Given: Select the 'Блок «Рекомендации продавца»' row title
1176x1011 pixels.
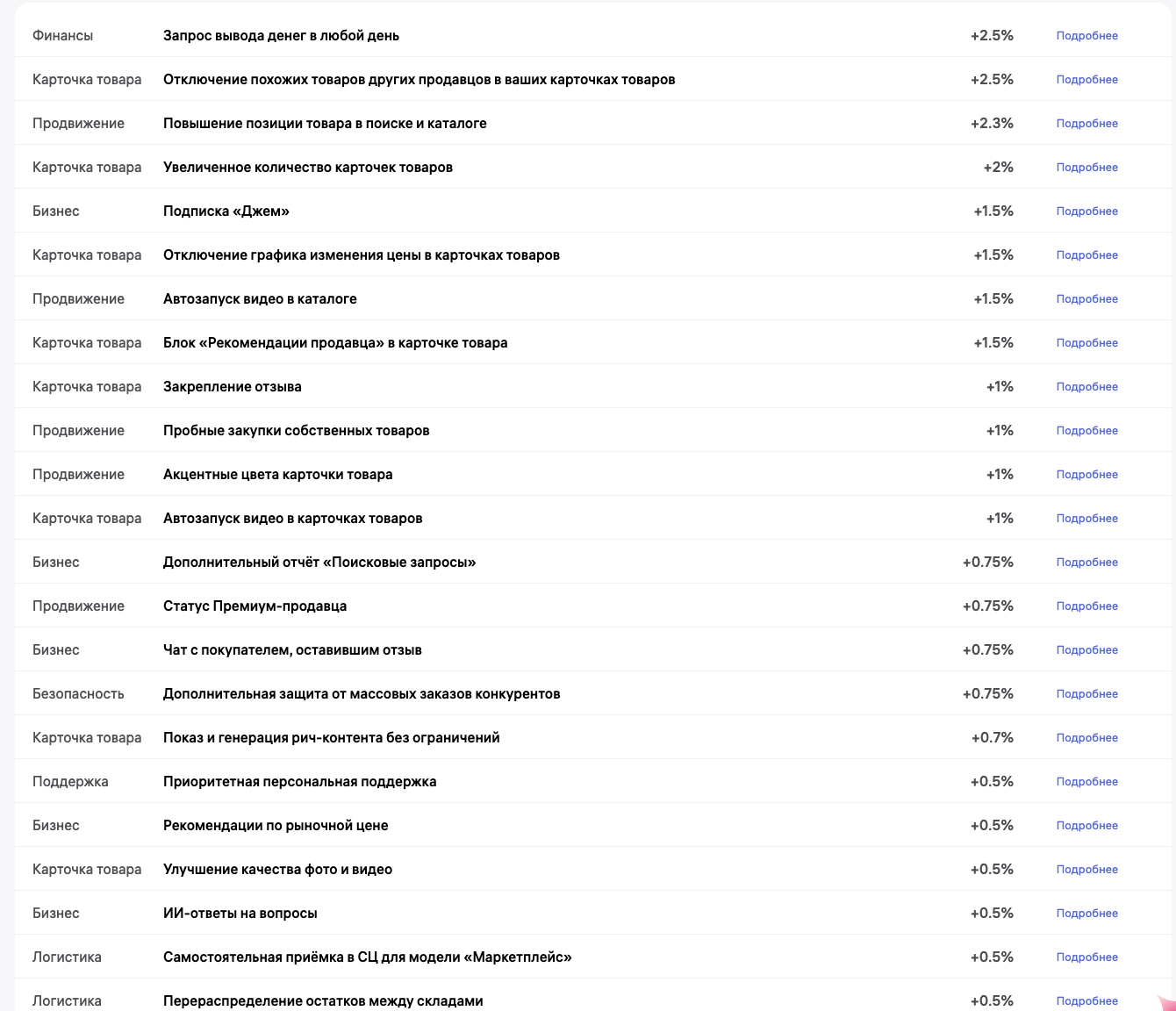Looking at the screenshot, I should [335, 343].
